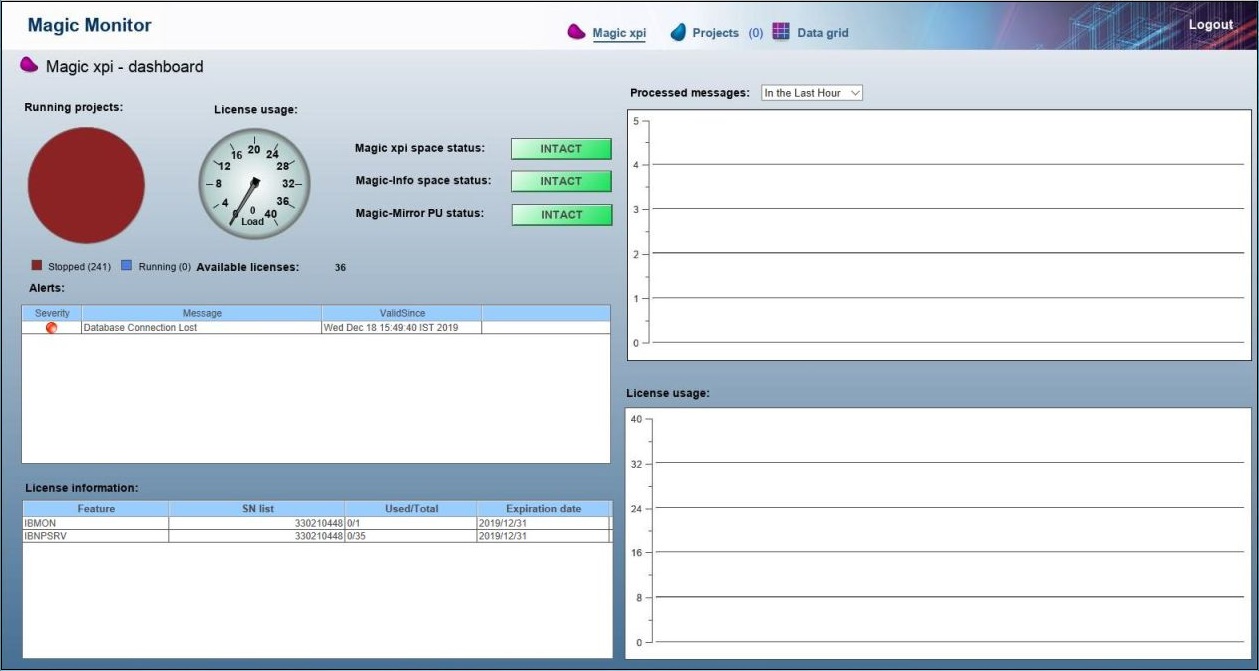Click the License usage line chart area
Viewport: 1259px width, 671px height.
point(939,533)
